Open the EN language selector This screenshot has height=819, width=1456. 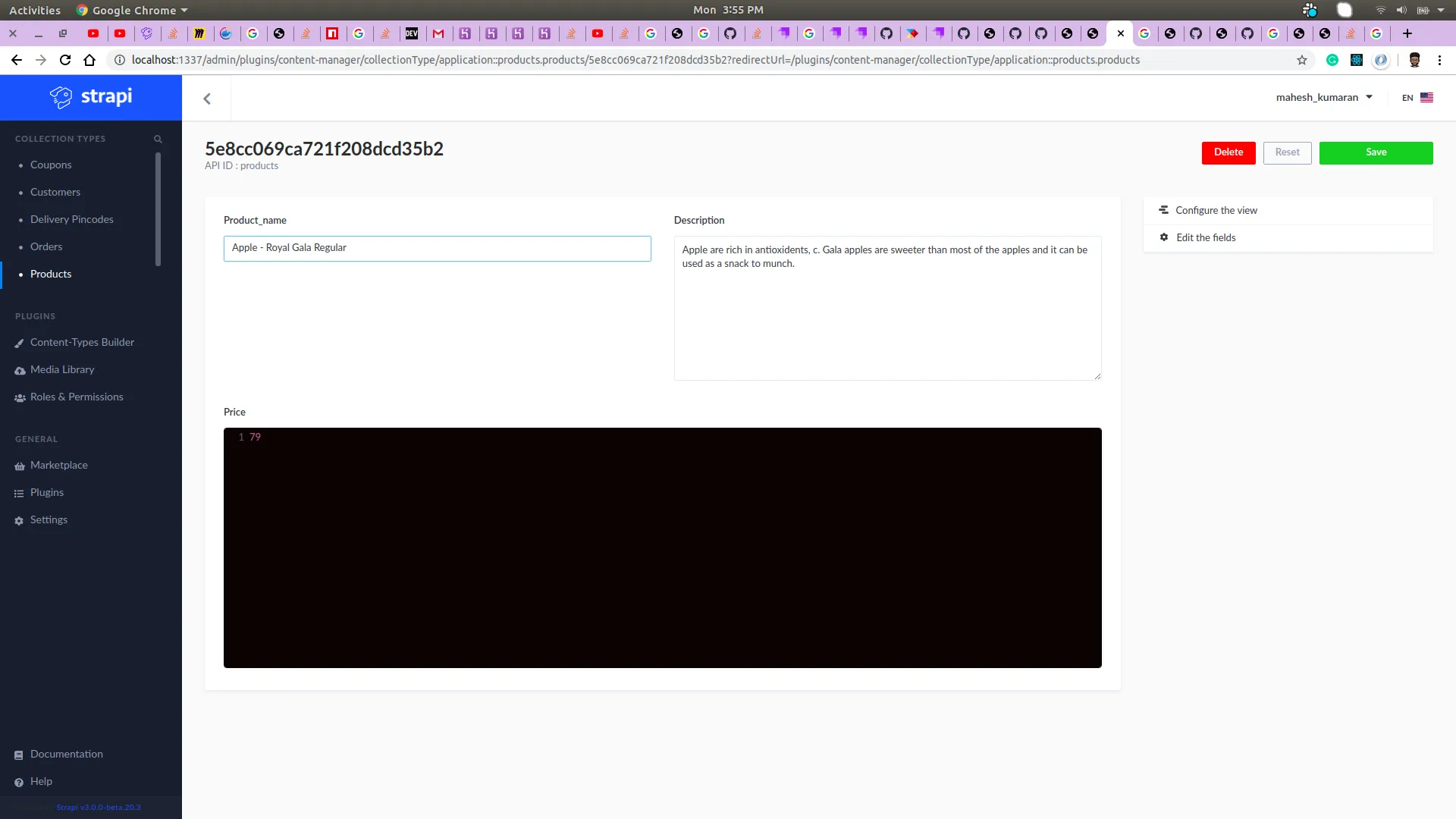(x=1417, y=98)
